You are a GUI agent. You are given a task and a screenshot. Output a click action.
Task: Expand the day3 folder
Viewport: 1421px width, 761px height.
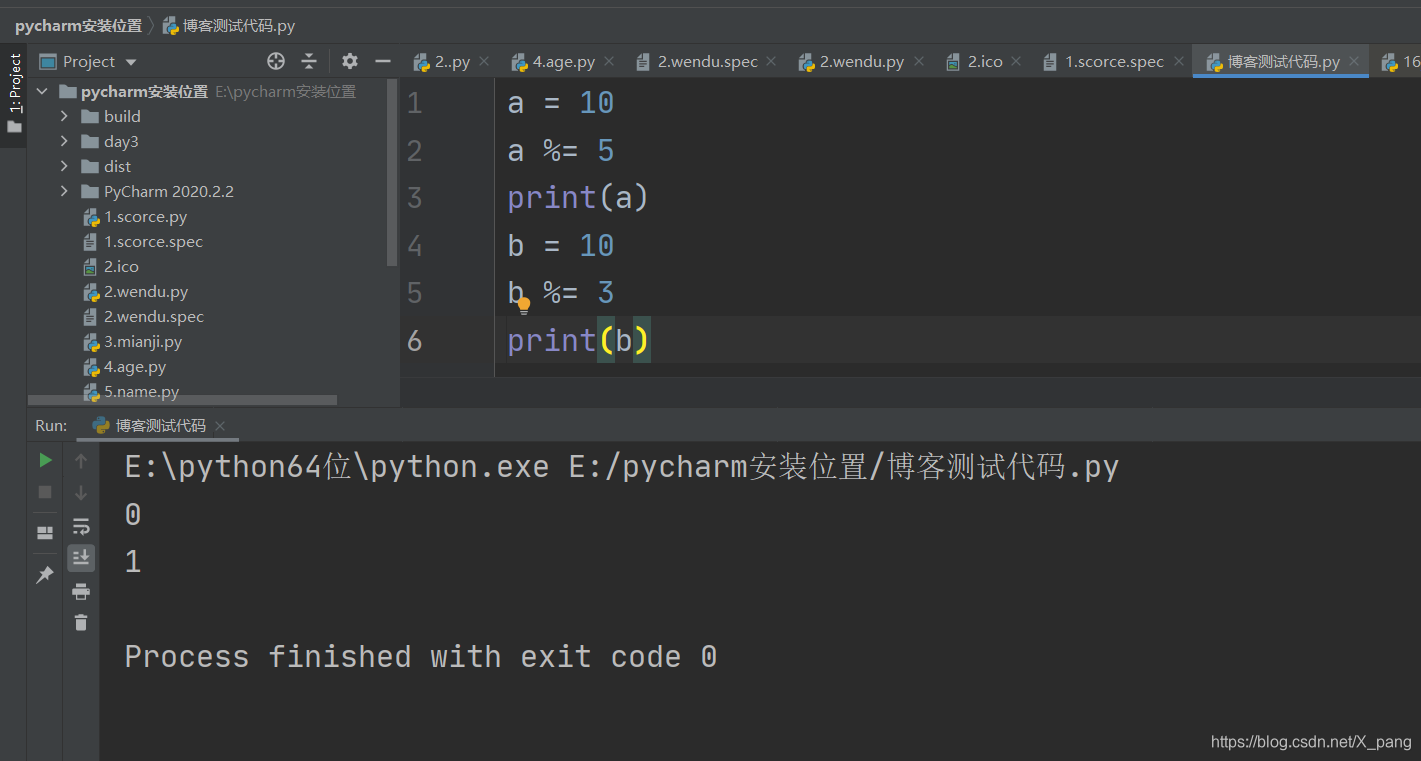click(x=65, y=141)
